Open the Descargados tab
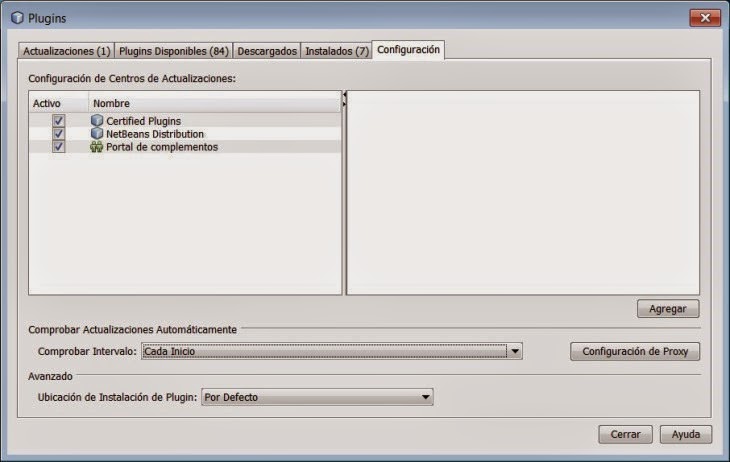730x462 pixels. pyautogui.click(x=267, y=51)
